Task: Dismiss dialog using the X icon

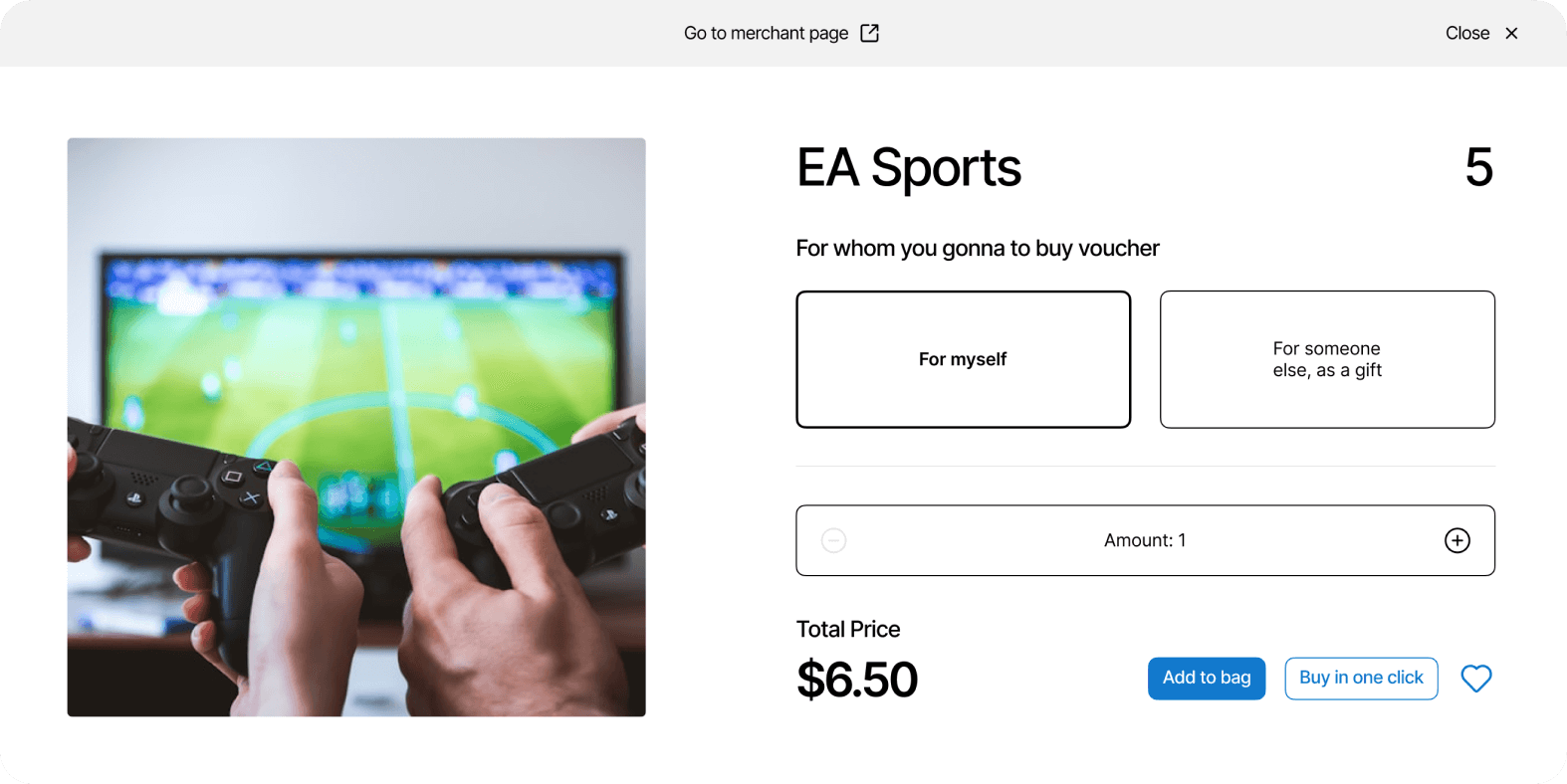Action: coord(1511,33)
